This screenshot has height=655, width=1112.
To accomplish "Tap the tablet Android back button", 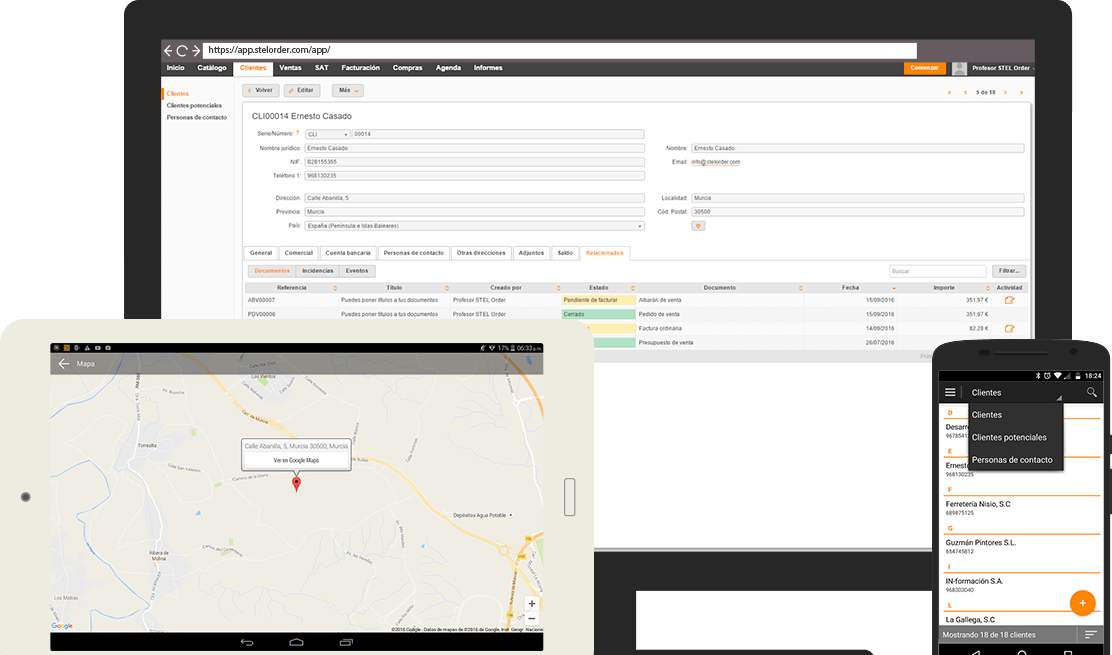I will click(247, 642).
